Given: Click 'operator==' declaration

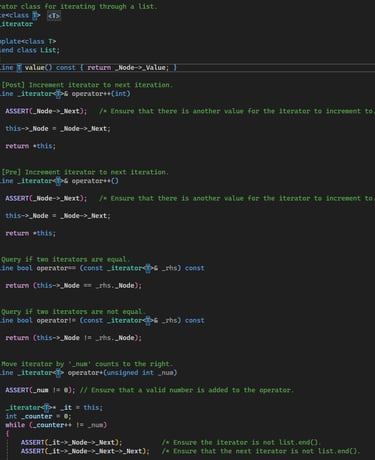Looking at the screenshot, I should point(56,268).
